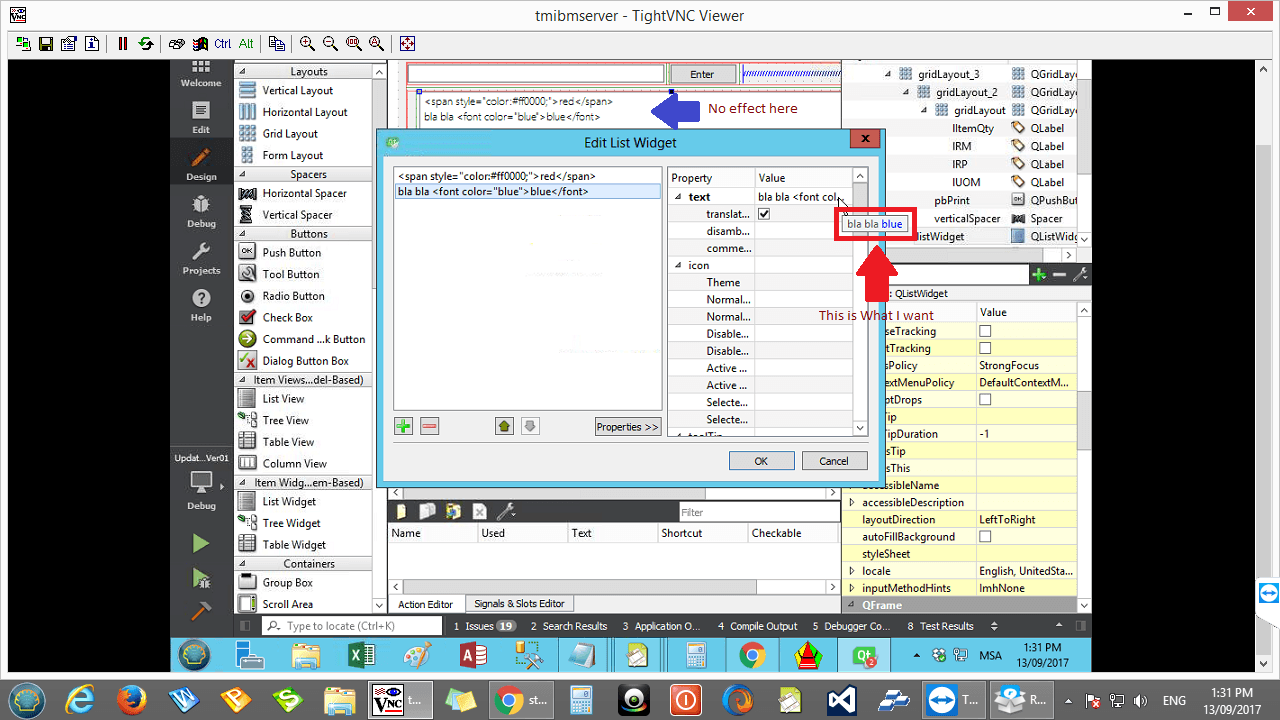Toggle the translatable checkbox
1280x720 pixels.
[x=764, y=214]
